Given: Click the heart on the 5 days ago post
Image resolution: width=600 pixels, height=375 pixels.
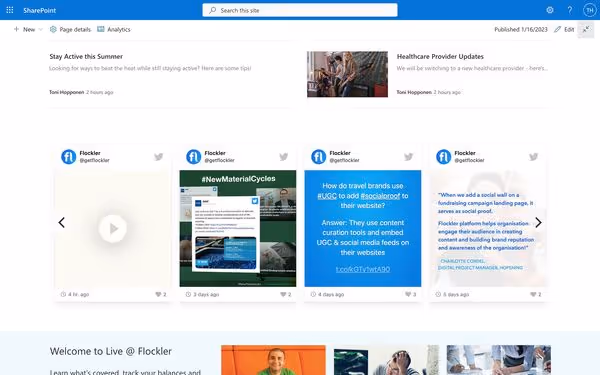Looking at the screenshot, I should click(x=533, y=294).
